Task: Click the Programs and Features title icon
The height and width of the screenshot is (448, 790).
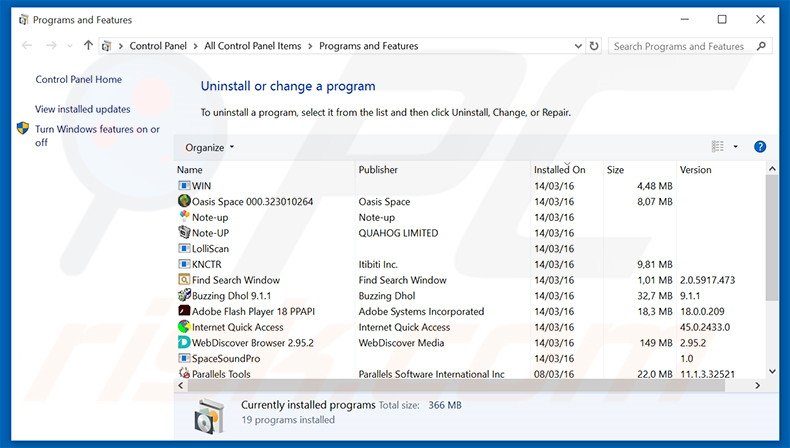Action: [23, 20]
